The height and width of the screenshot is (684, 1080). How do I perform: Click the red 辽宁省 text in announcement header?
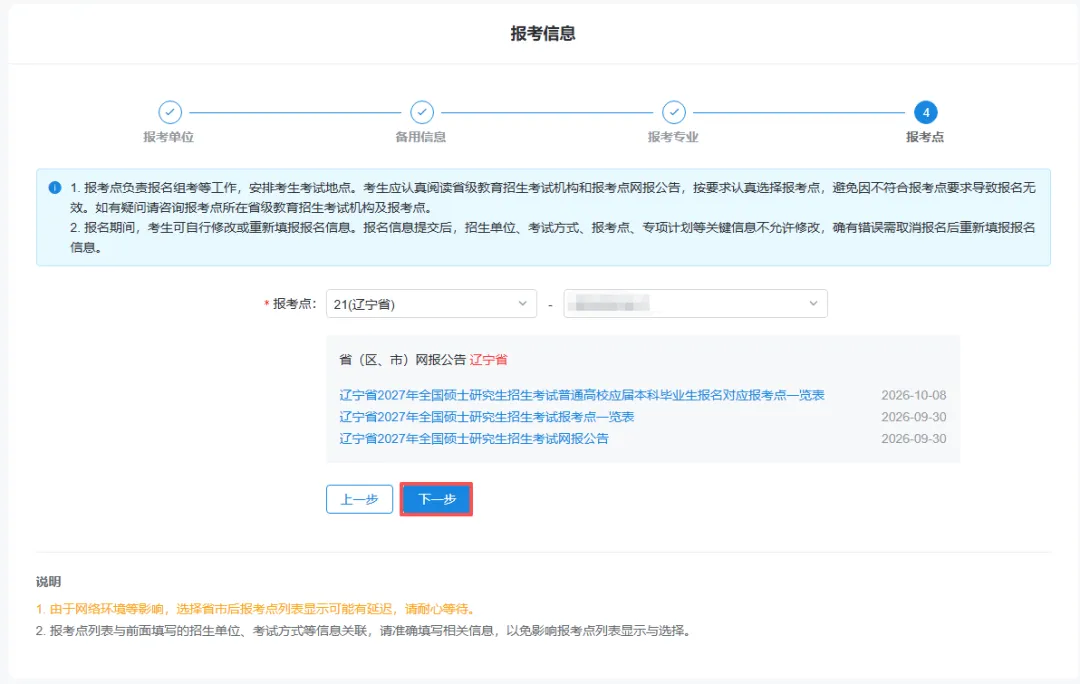pos(488,360)
